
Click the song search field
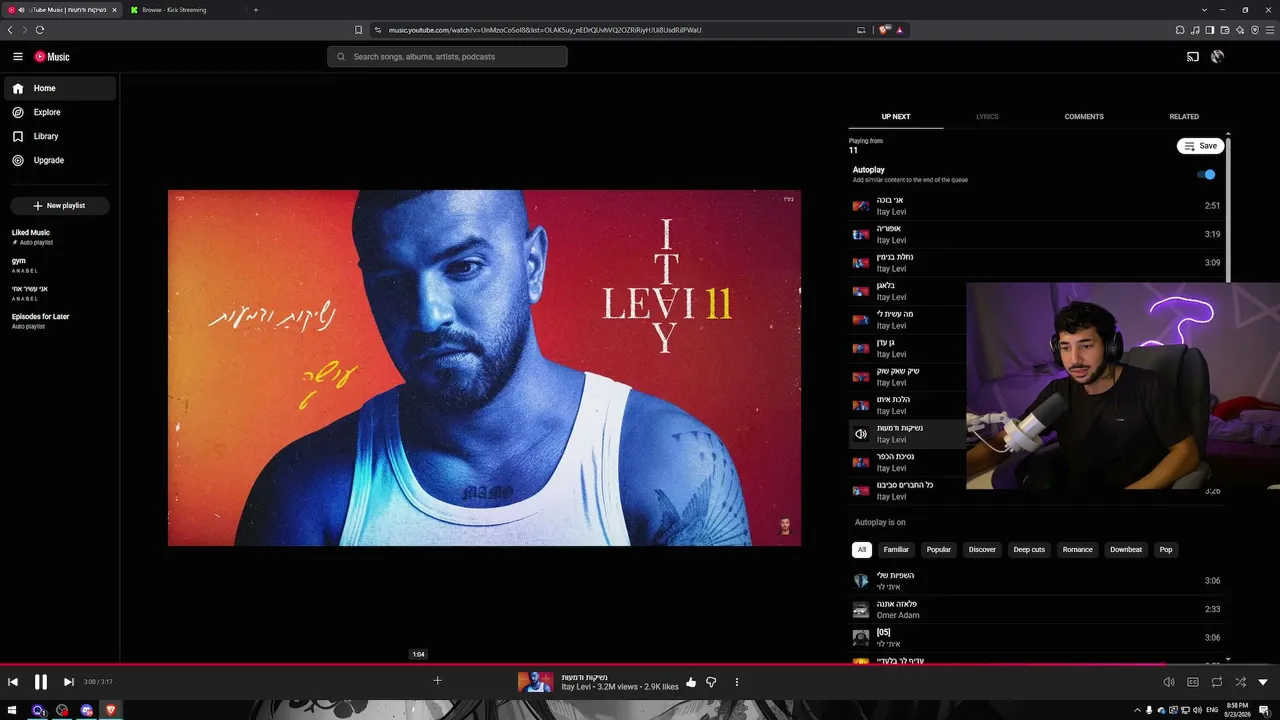coord(447,57)
